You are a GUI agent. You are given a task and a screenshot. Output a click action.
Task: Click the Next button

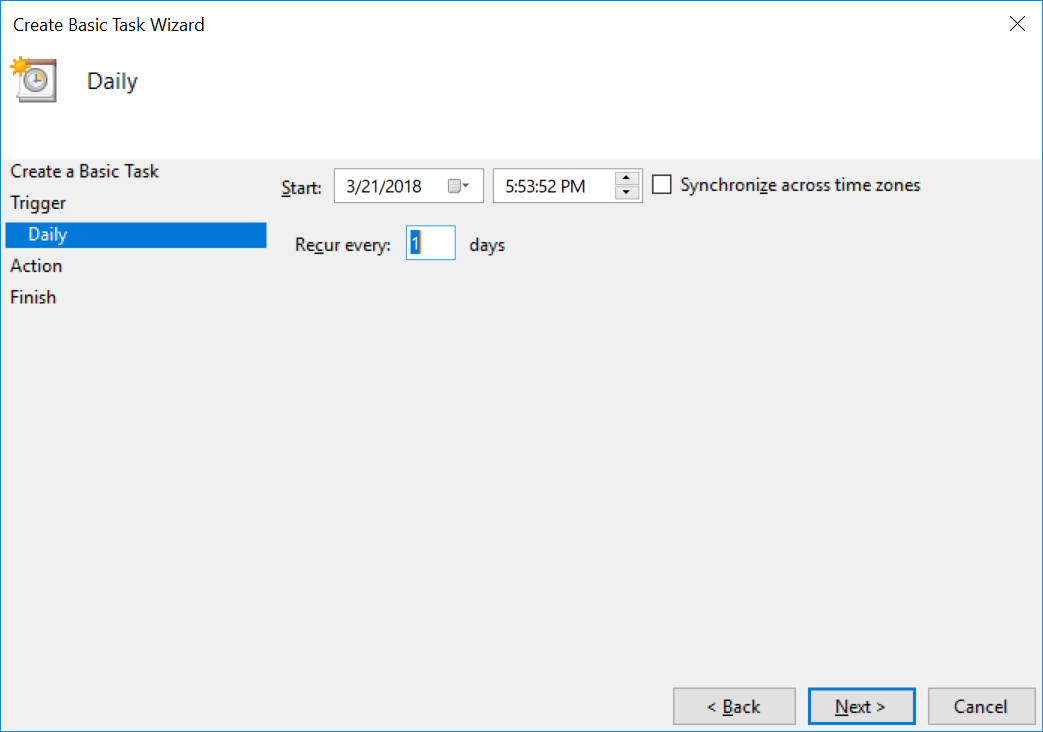tap(861, 706)
